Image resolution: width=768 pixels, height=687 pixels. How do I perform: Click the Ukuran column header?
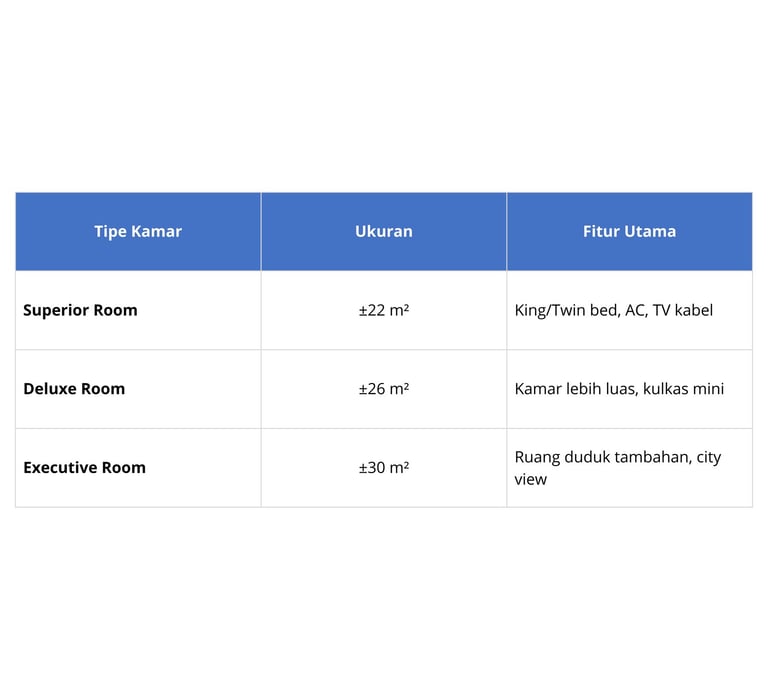(384, 231)
